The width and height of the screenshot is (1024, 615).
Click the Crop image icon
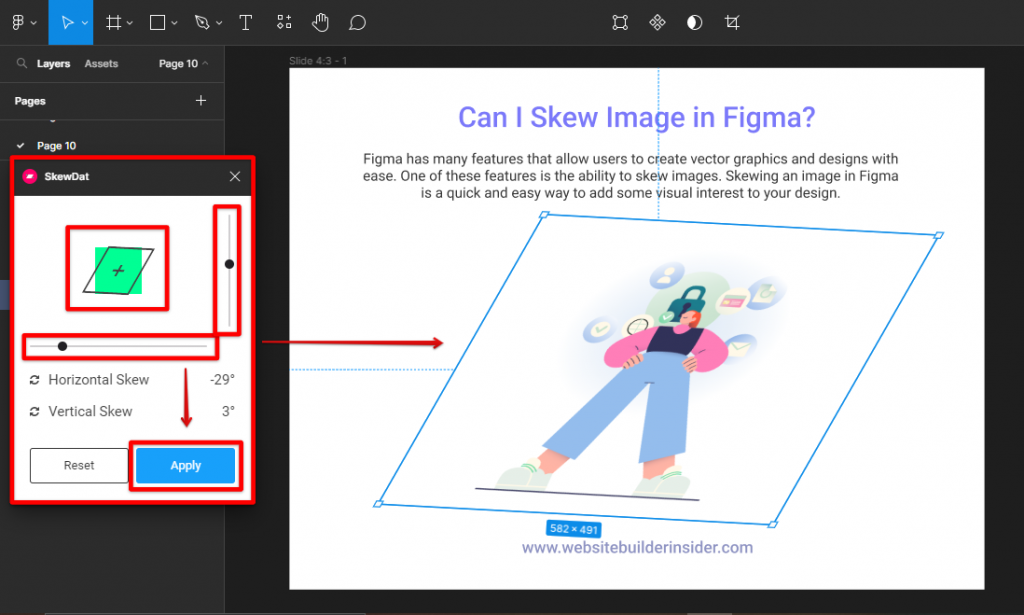(x=732, y=22)
